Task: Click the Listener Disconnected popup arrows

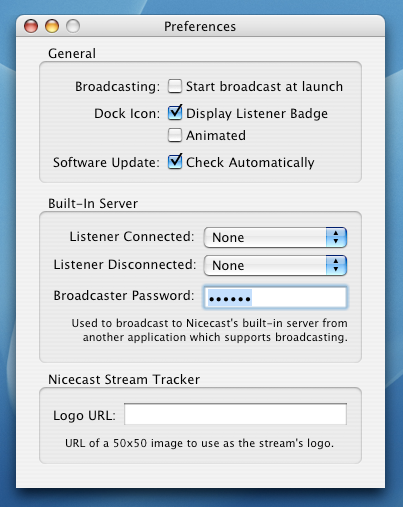Action: click(336, 265)
